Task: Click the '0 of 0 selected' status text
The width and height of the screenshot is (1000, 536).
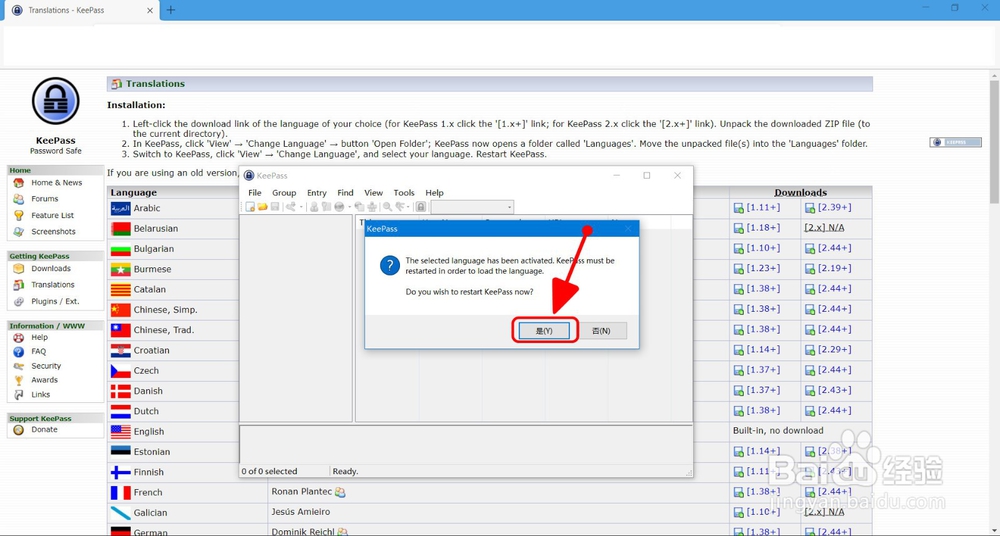Action: pos(269,471)
